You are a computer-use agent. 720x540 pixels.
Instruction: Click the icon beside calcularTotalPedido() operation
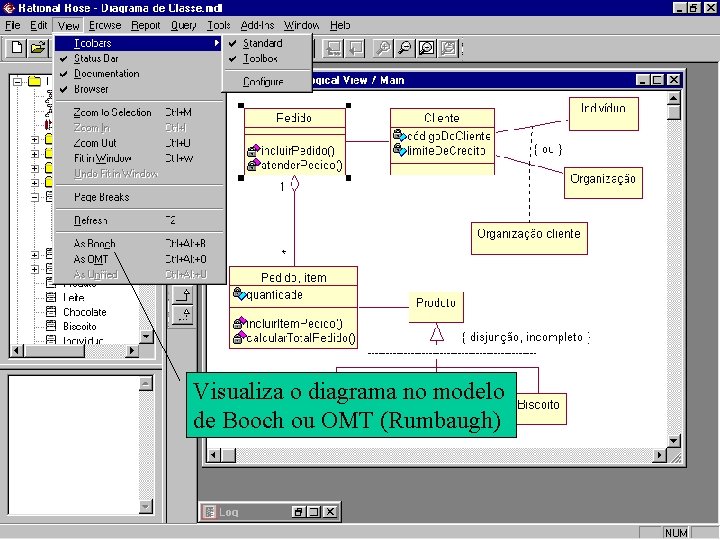[240, 338]
